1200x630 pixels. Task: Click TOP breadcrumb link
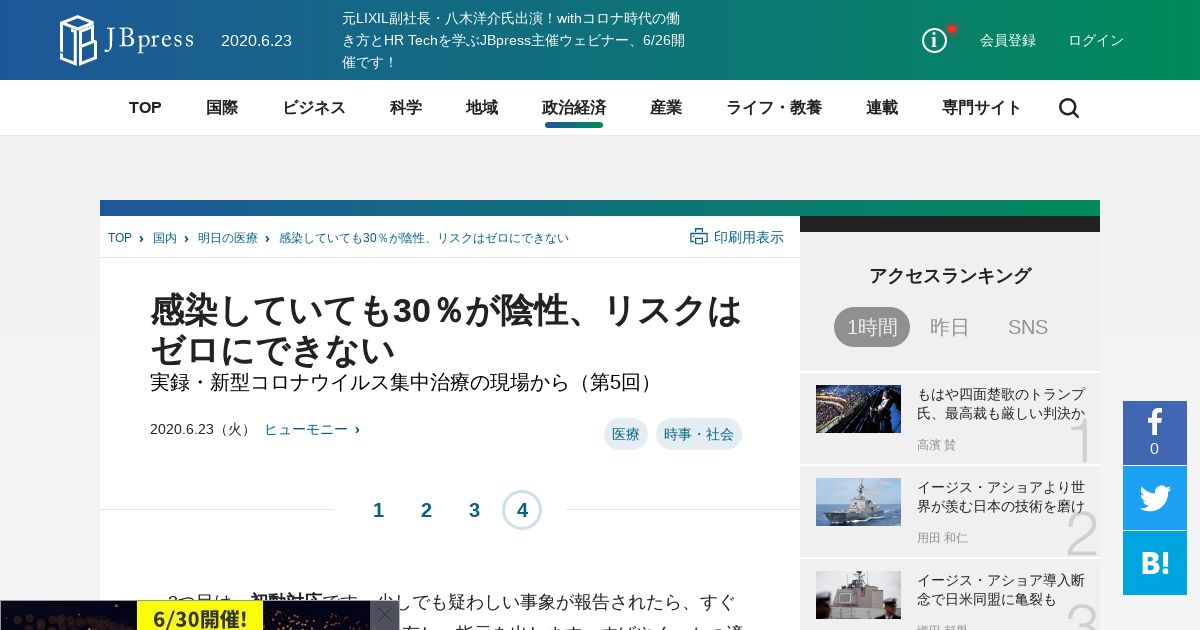120,238
